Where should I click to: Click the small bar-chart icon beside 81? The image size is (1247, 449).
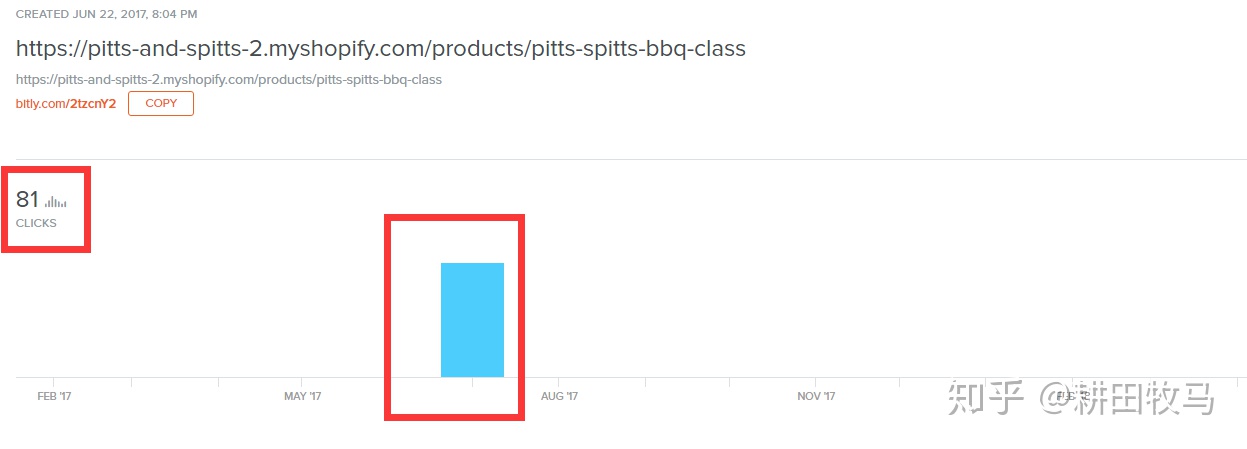56,202
